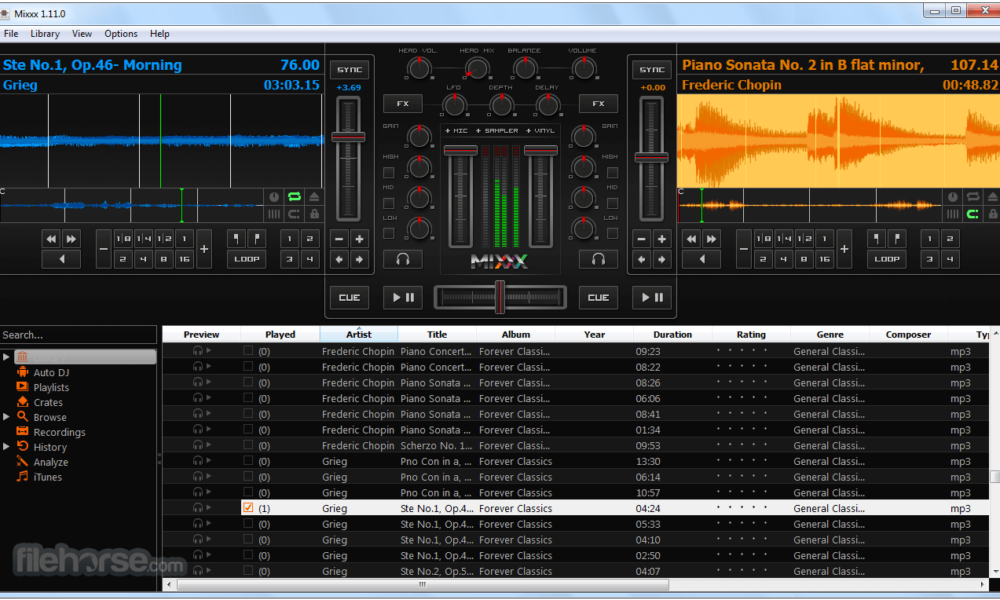
Task: Expand the SAMPLER section
Action: pyautogui.click(x=496, y=131)
